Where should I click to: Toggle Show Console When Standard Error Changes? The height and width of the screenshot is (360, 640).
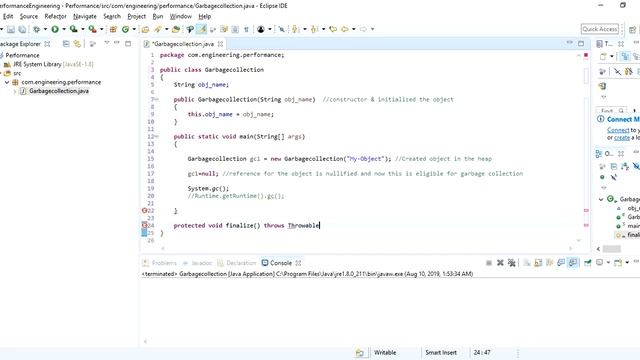click(x=573, y=263)
